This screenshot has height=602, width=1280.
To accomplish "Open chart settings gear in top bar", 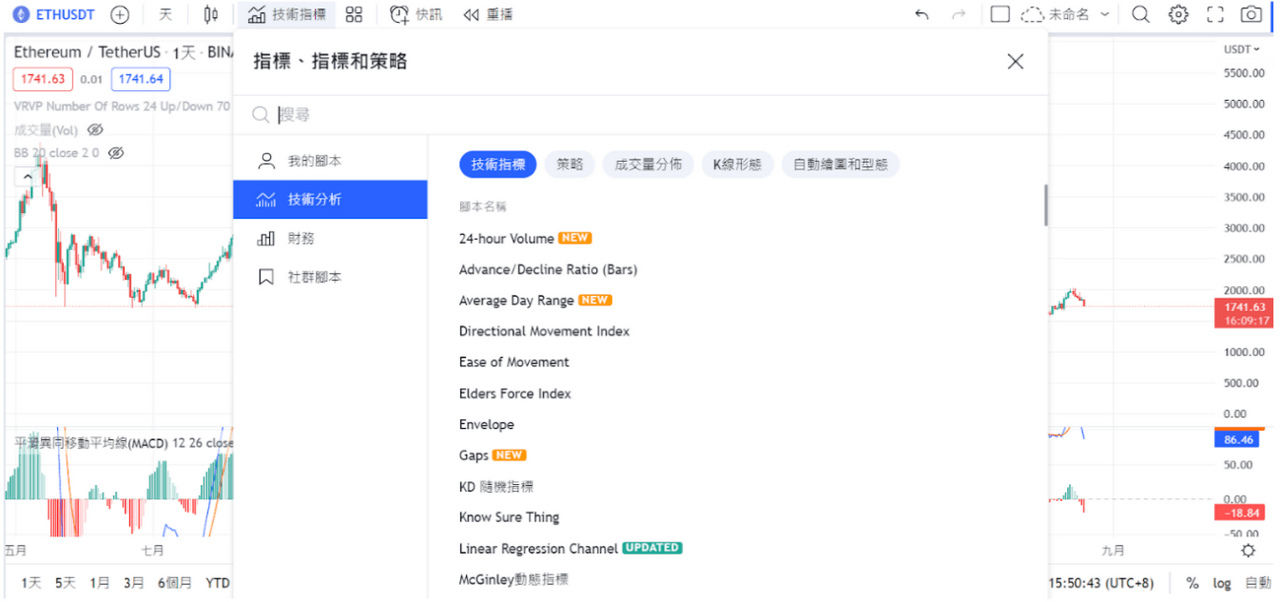I will click(1179, 15).
